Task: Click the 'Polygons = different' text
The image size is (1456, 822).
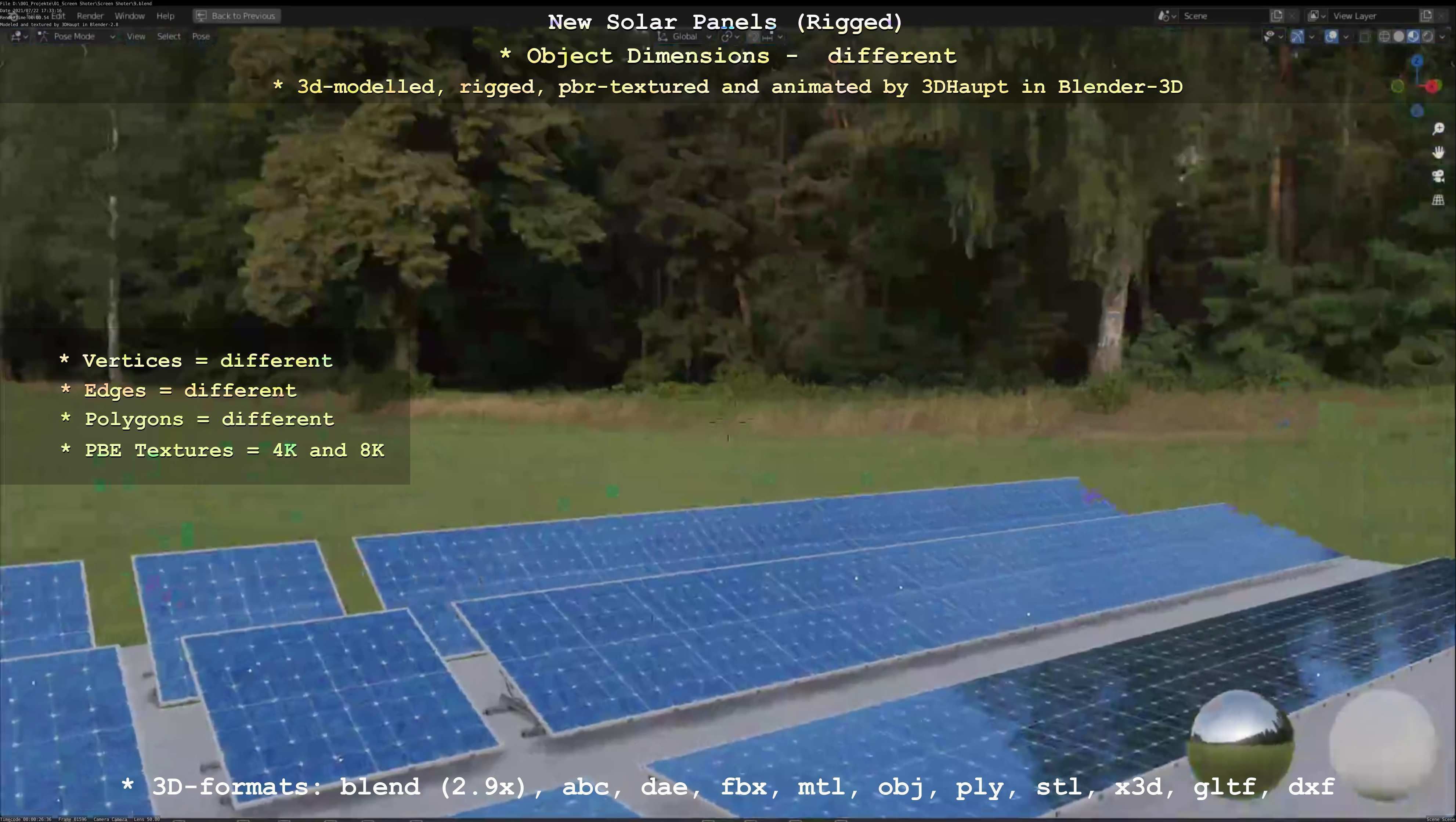Action: point(197,419)
